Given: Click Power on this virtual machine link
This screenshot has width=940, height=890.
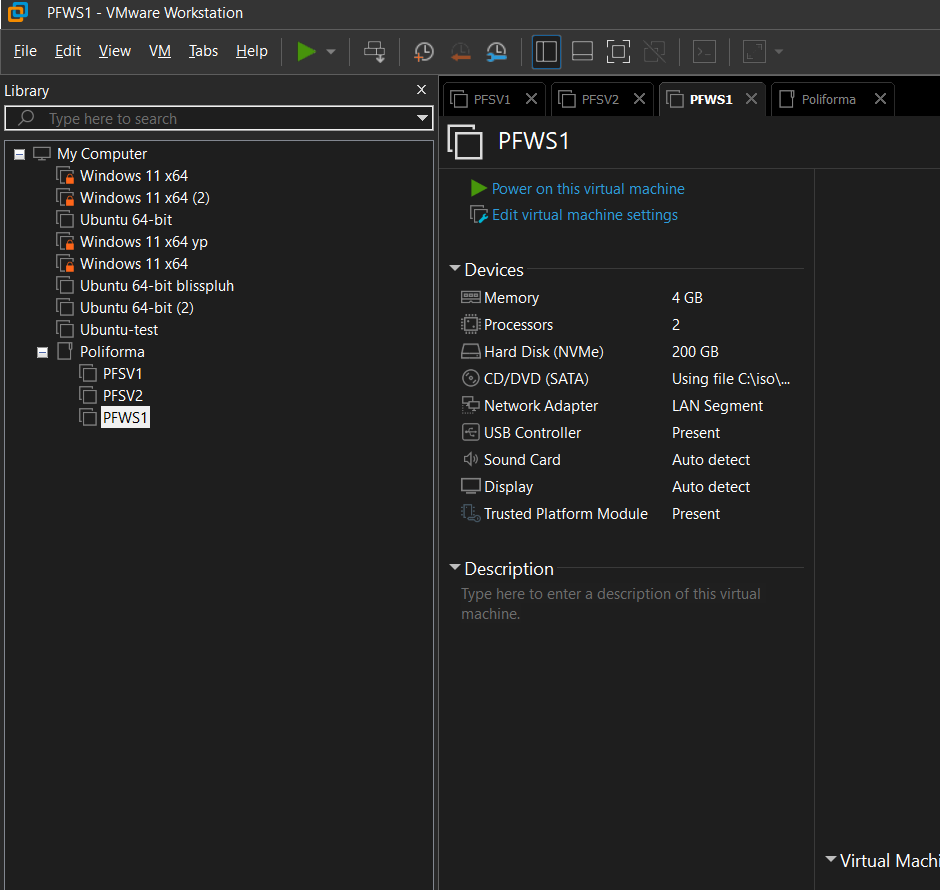Looking at the screenshot, I should pos(588,189).
